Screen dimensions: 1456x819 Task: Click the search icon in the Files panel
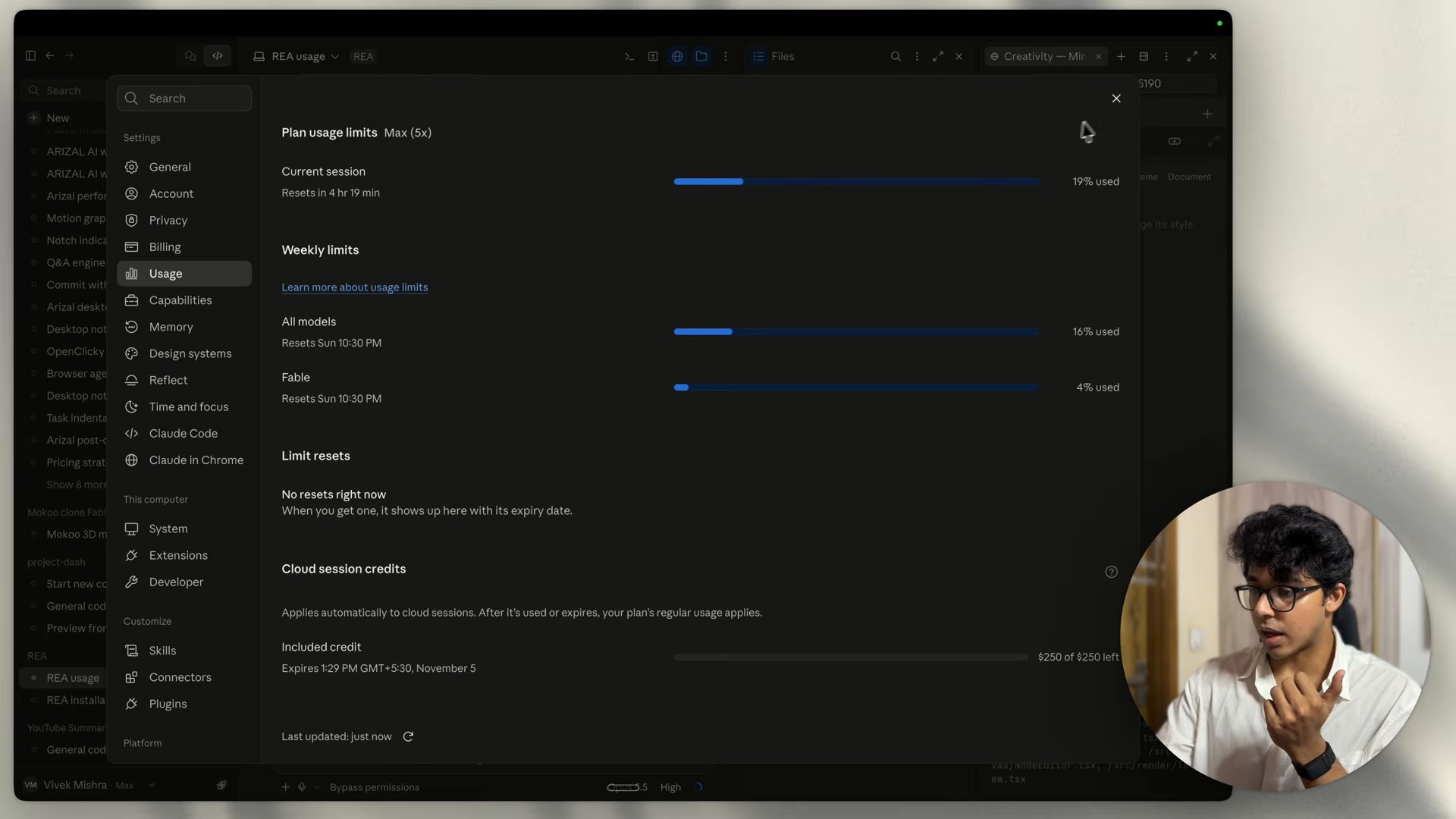point(896,56)
